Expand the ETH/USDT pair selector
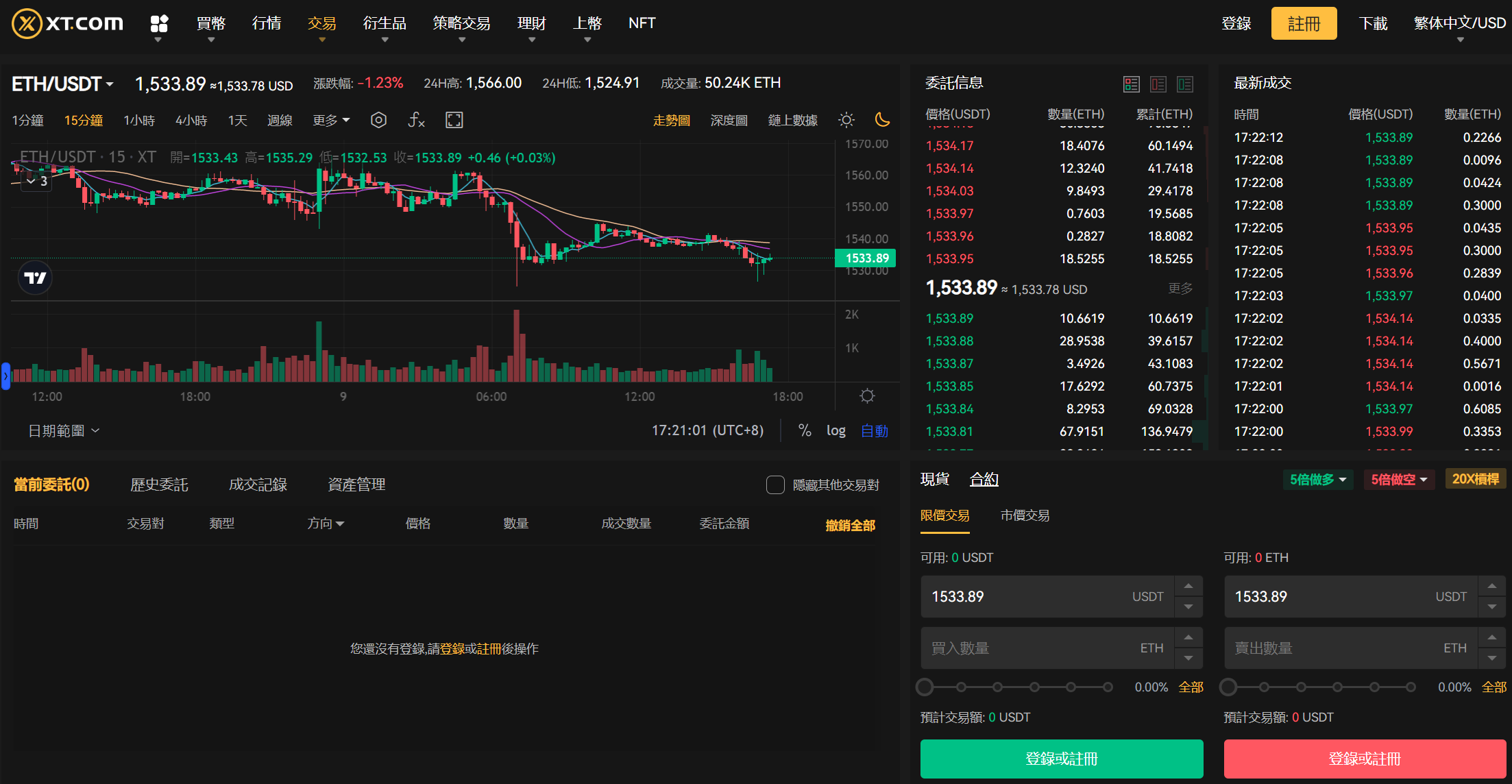 pyautogui.click(x=62, y=84)
